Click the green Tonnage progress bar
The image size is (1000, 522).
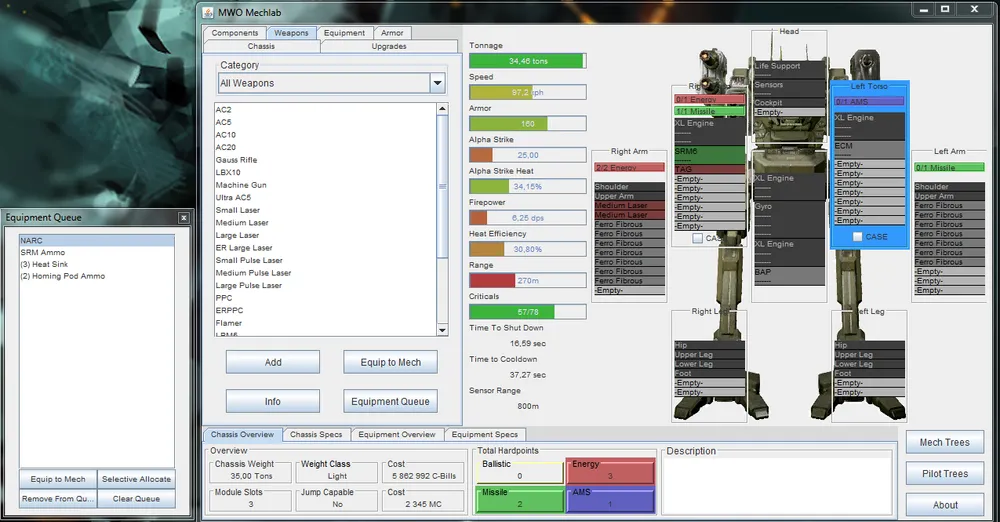click(x=526, y=61)
